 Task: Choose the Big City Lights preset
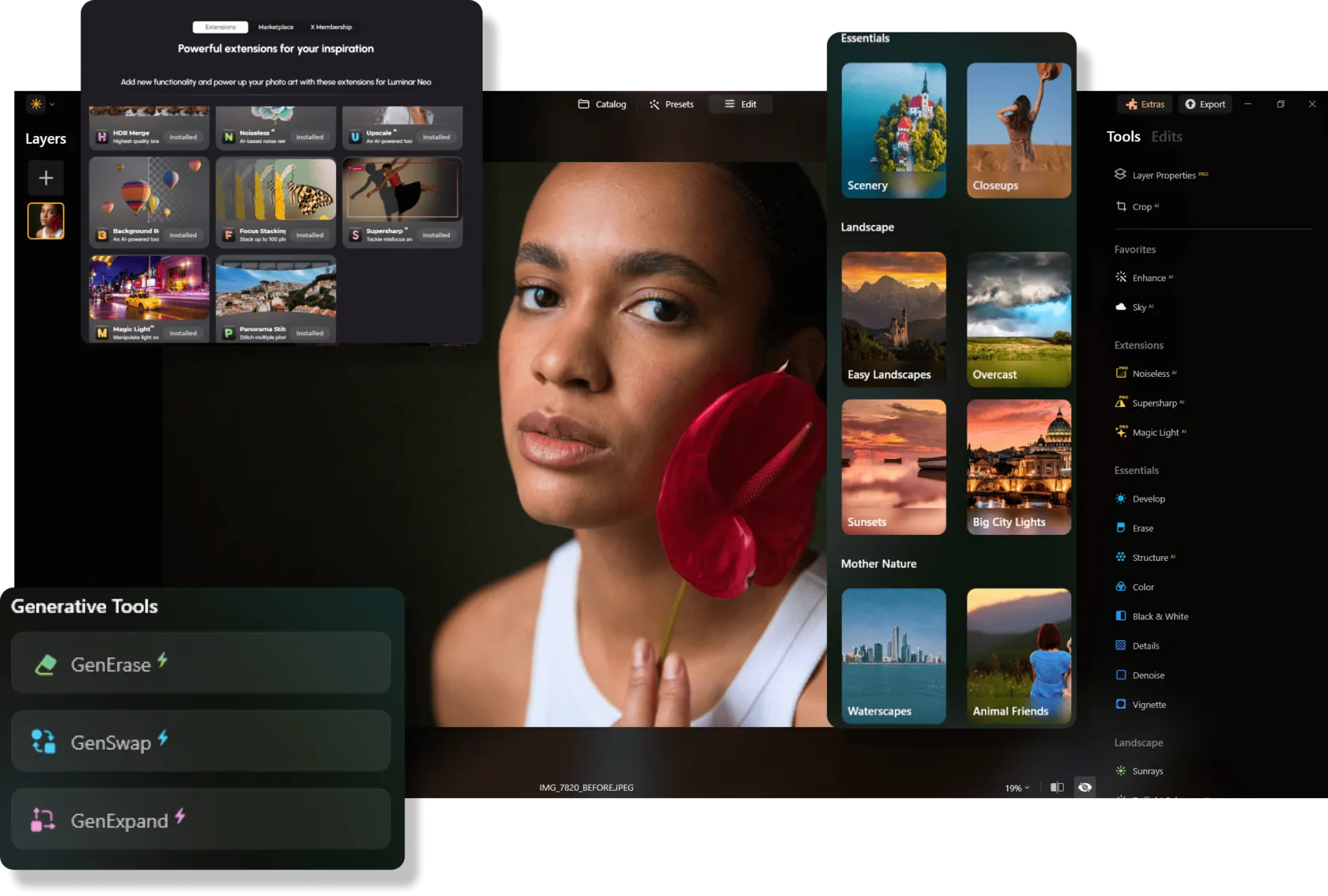(x=1018, y=467)
